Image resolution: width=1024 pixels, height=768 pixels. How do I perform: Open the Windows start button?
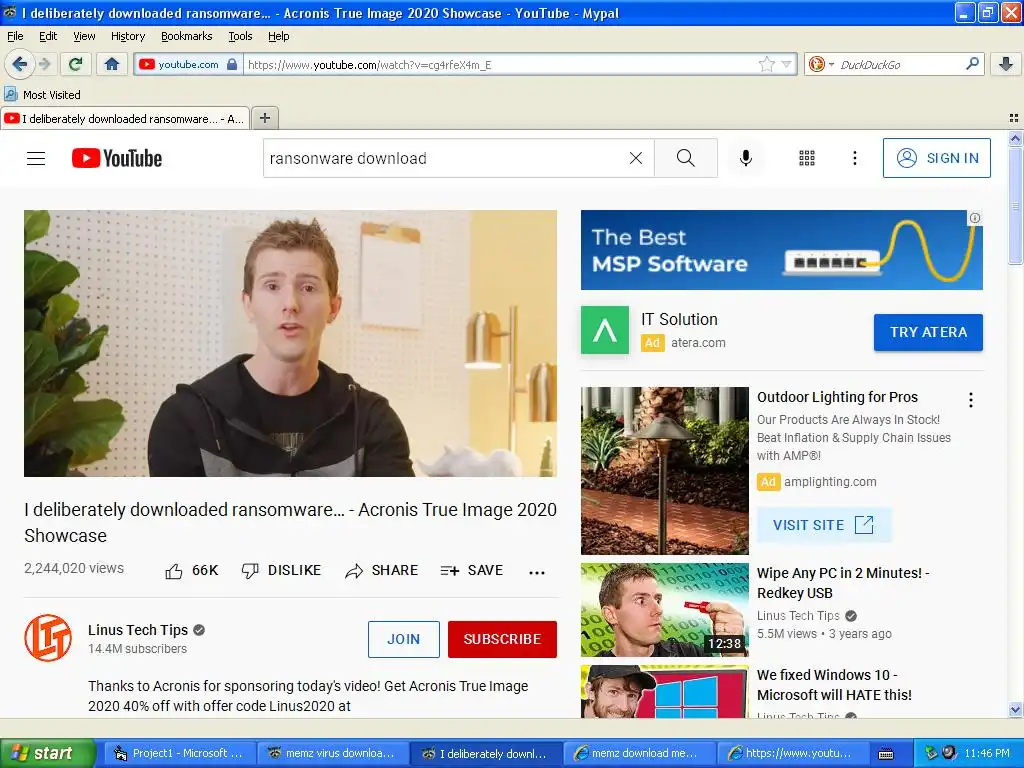(47, 754)
